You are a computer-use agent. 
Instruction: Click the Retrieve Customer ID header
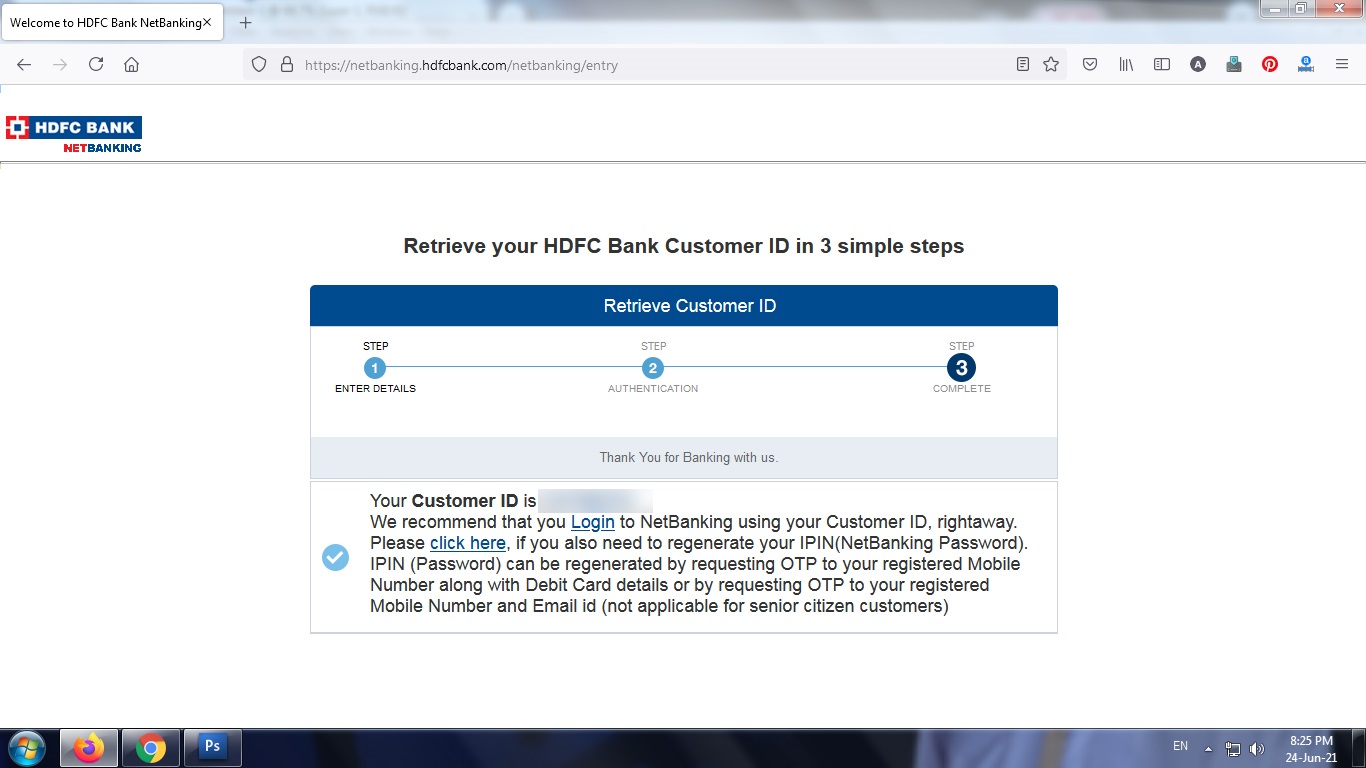pos(684,306)
